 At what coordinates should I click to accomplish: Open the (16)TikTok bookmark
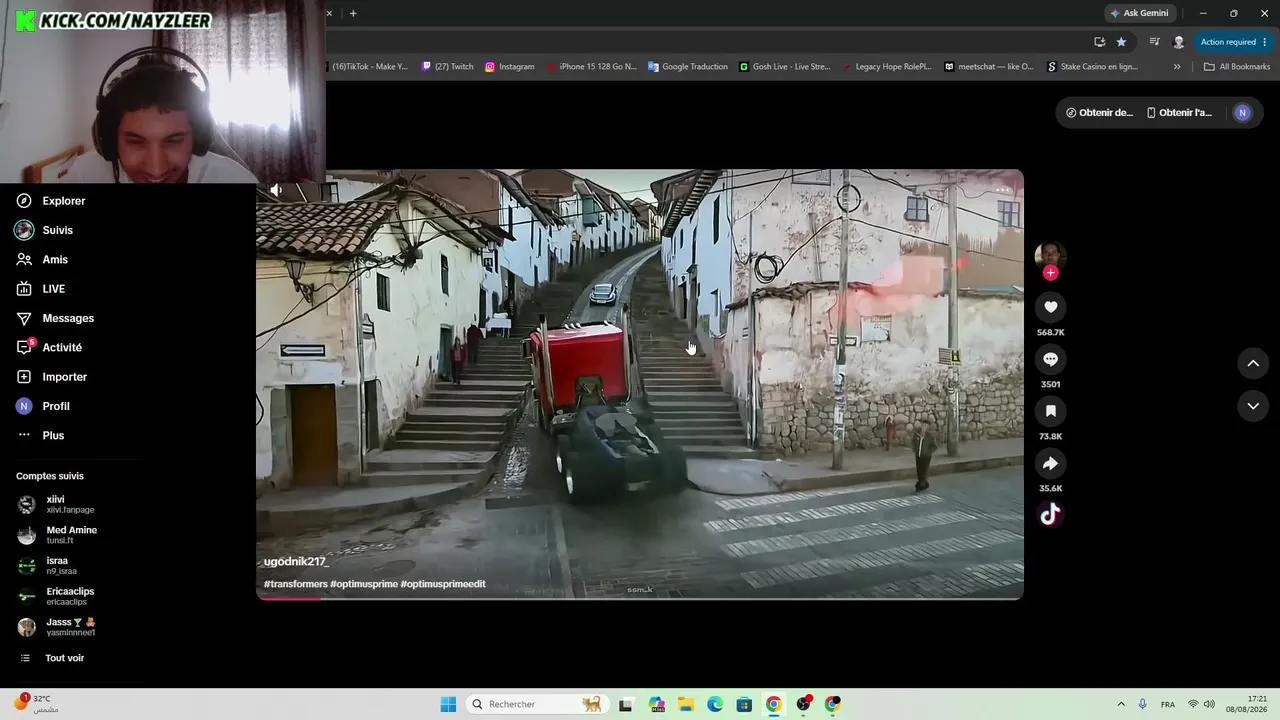368,67
